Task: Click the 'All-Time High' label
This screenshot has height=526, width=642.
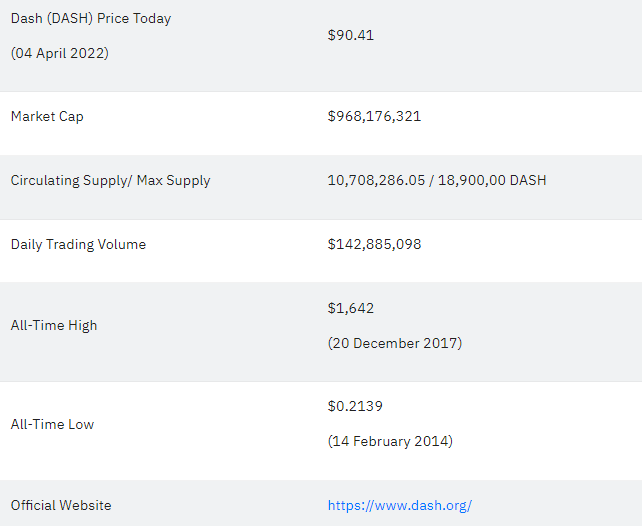Action: [x=54, y=325]
